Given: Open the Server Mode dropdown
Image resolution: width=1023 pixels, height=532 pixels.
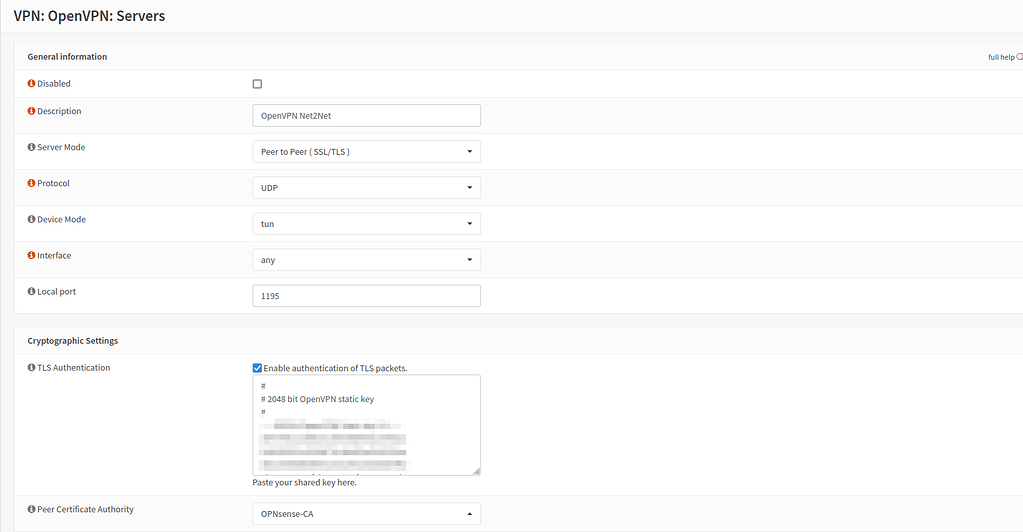Looking at the screenshot, I should tap(366, 152).
